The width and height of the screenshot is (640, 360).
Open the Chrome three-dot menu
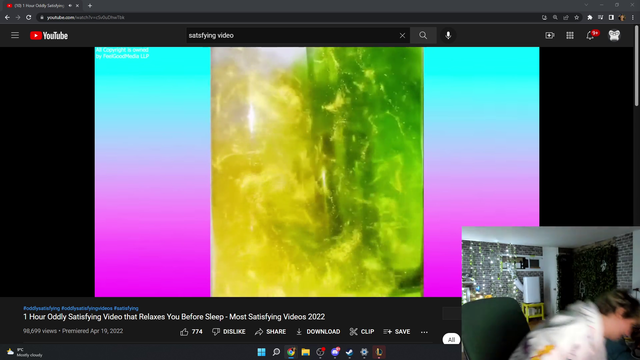pos(633,18)
